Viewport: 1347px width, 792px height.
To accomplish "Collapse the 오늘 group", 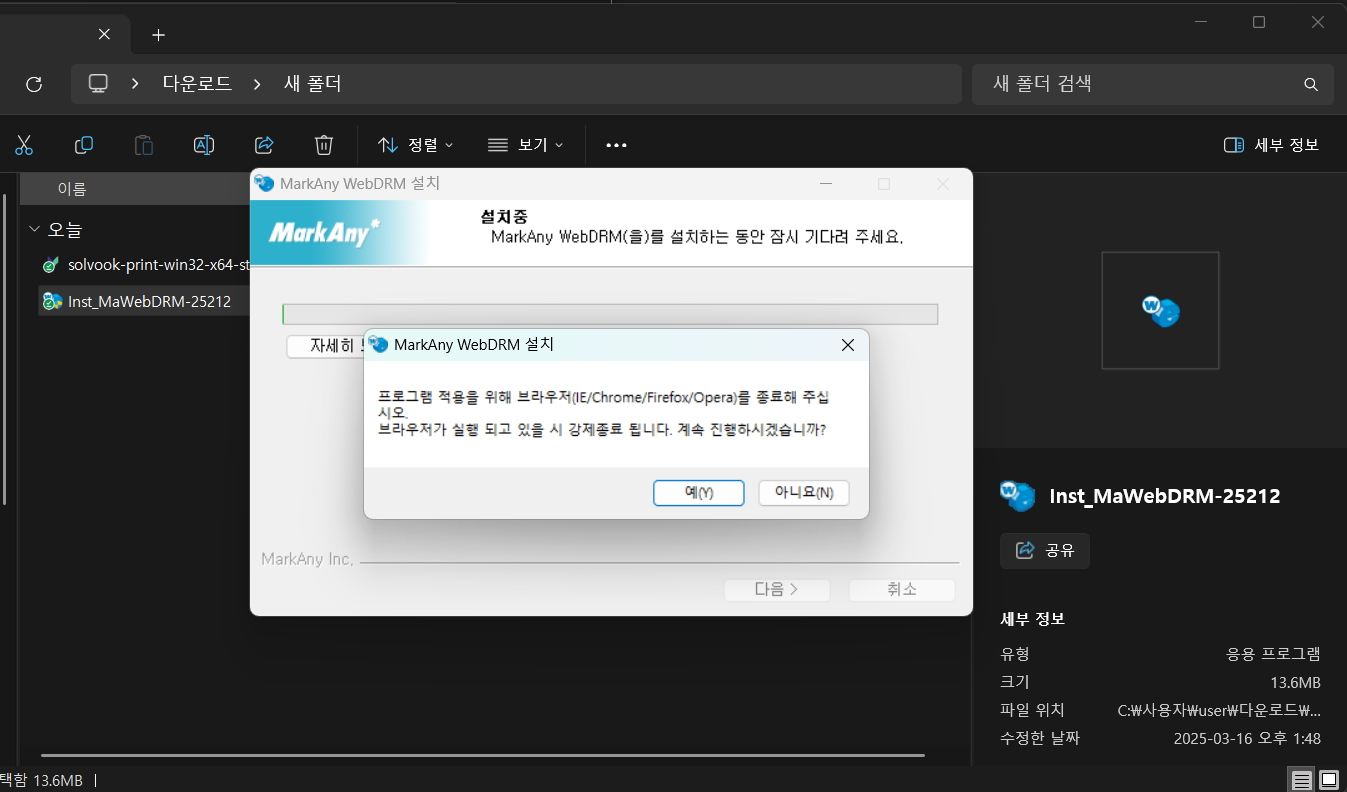I will pyautogui.click(x=35, y=229).
